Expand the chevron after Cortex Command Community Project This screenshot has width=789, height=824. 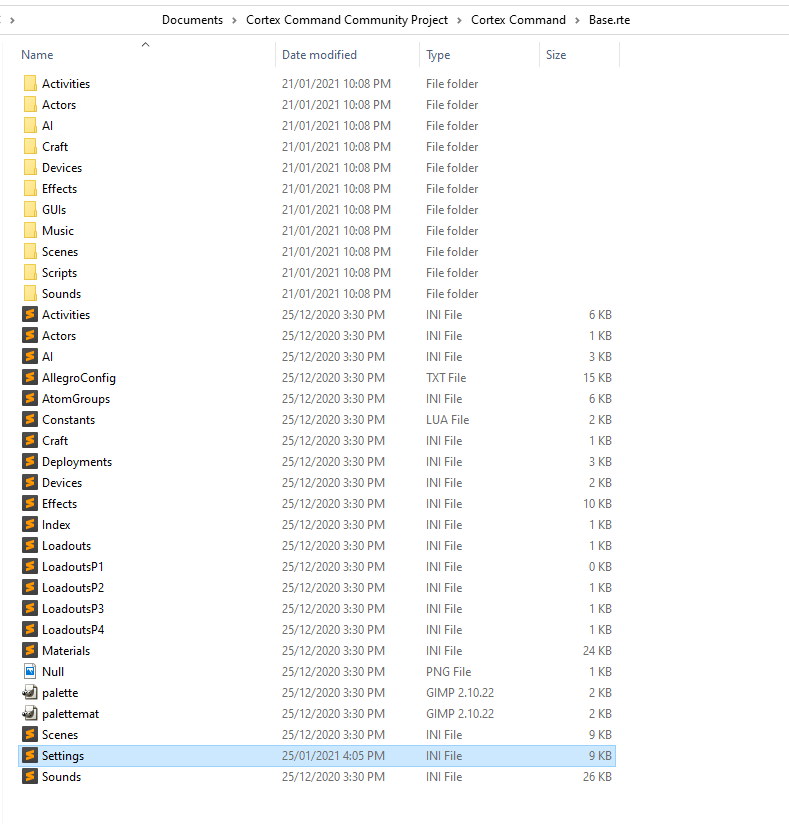point(459,20)
